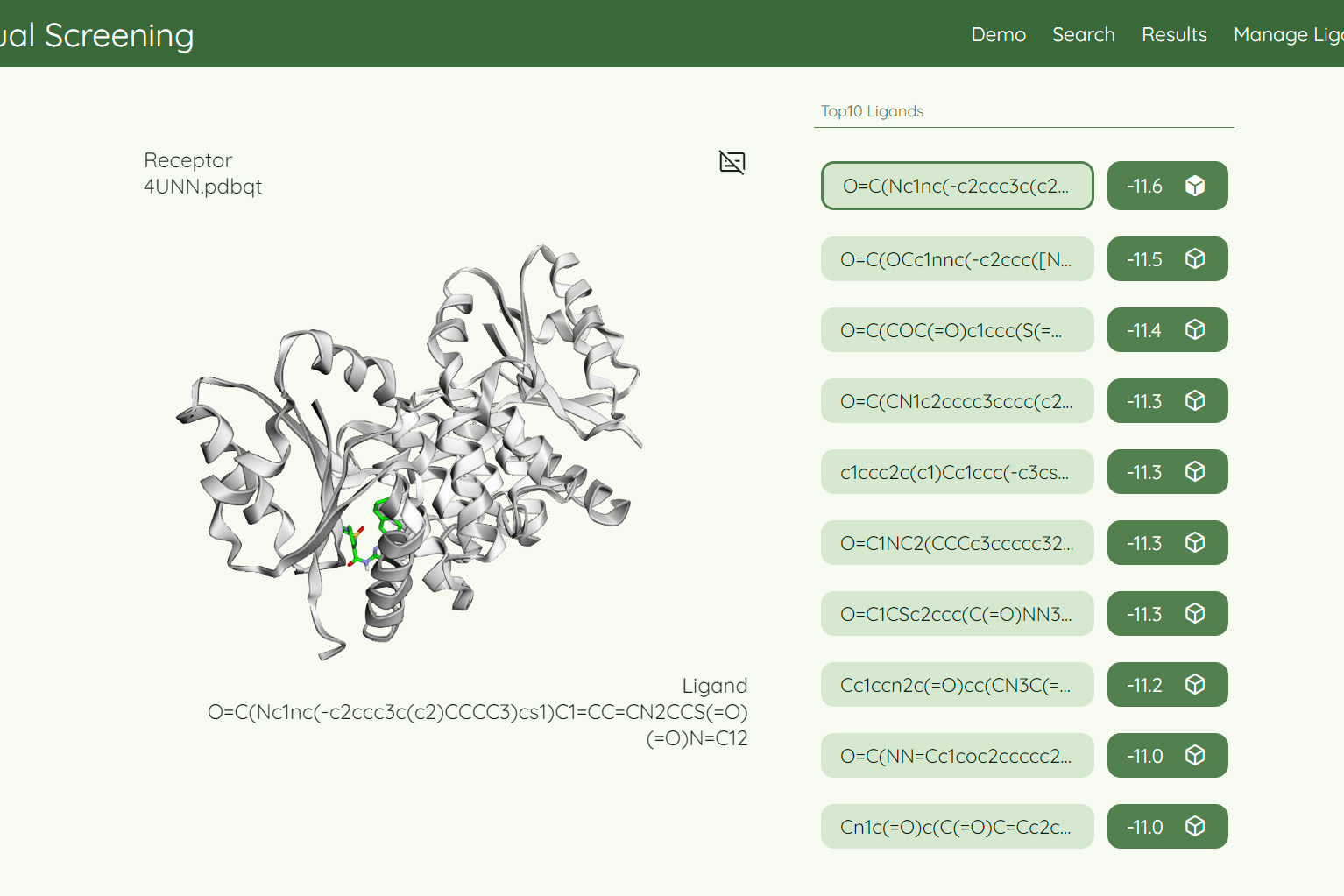Click the cube icon next to score -11.2
This screenshot has height=896, width=1344.
(1195, 685)
